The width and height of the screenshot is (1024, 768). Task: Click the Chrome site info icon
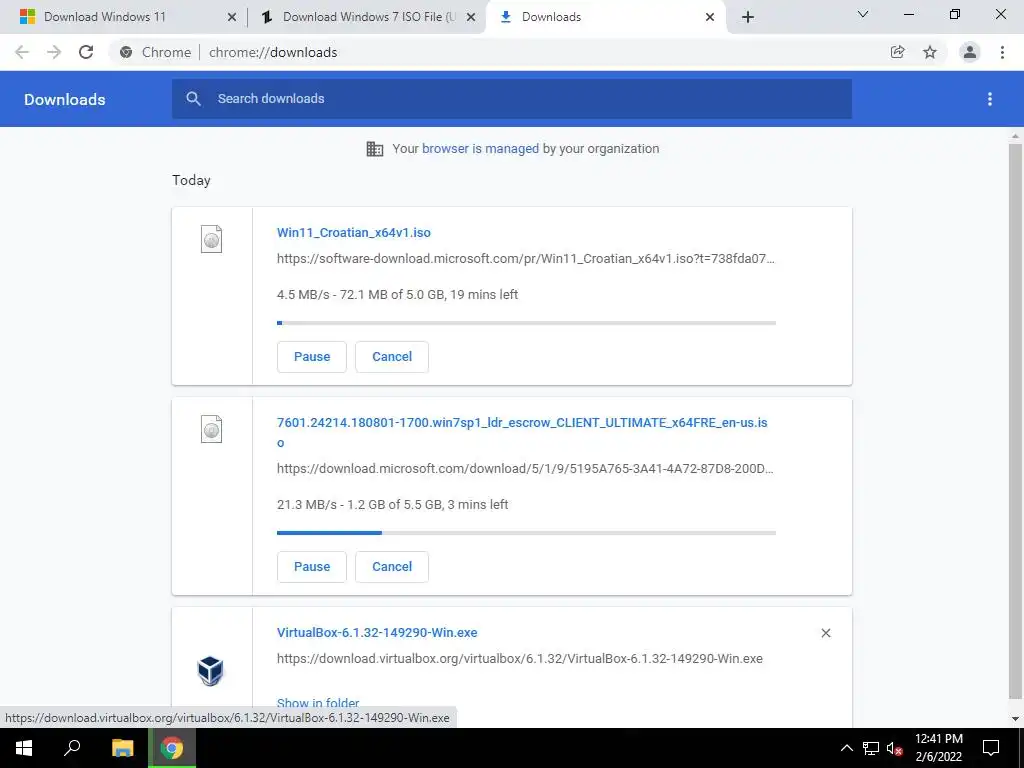126,52
